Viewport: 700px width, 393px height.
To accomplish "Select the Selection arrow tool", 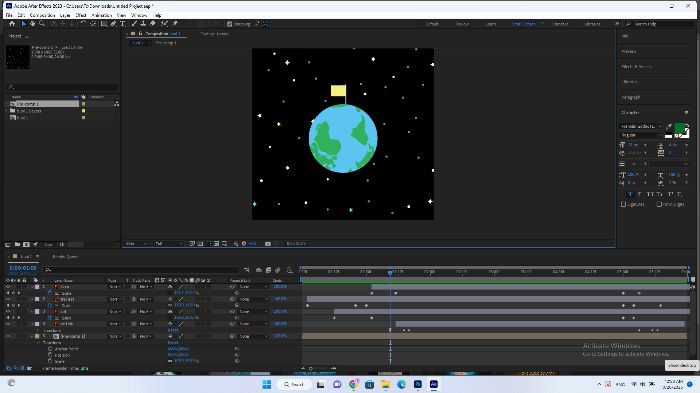I will [24, 24].
